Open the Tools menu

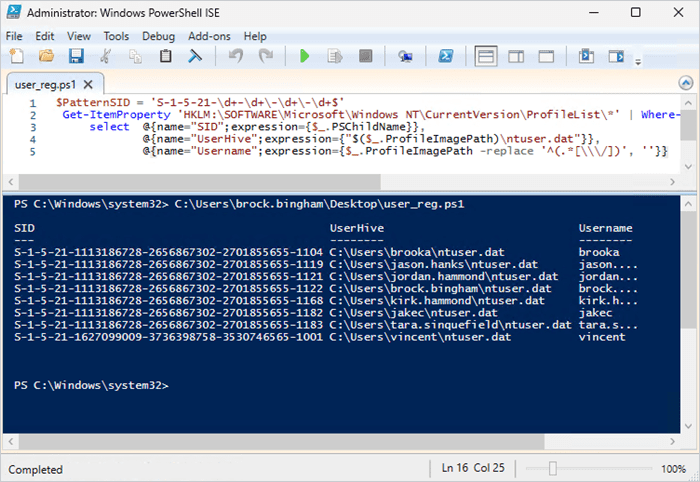[116, 36]
